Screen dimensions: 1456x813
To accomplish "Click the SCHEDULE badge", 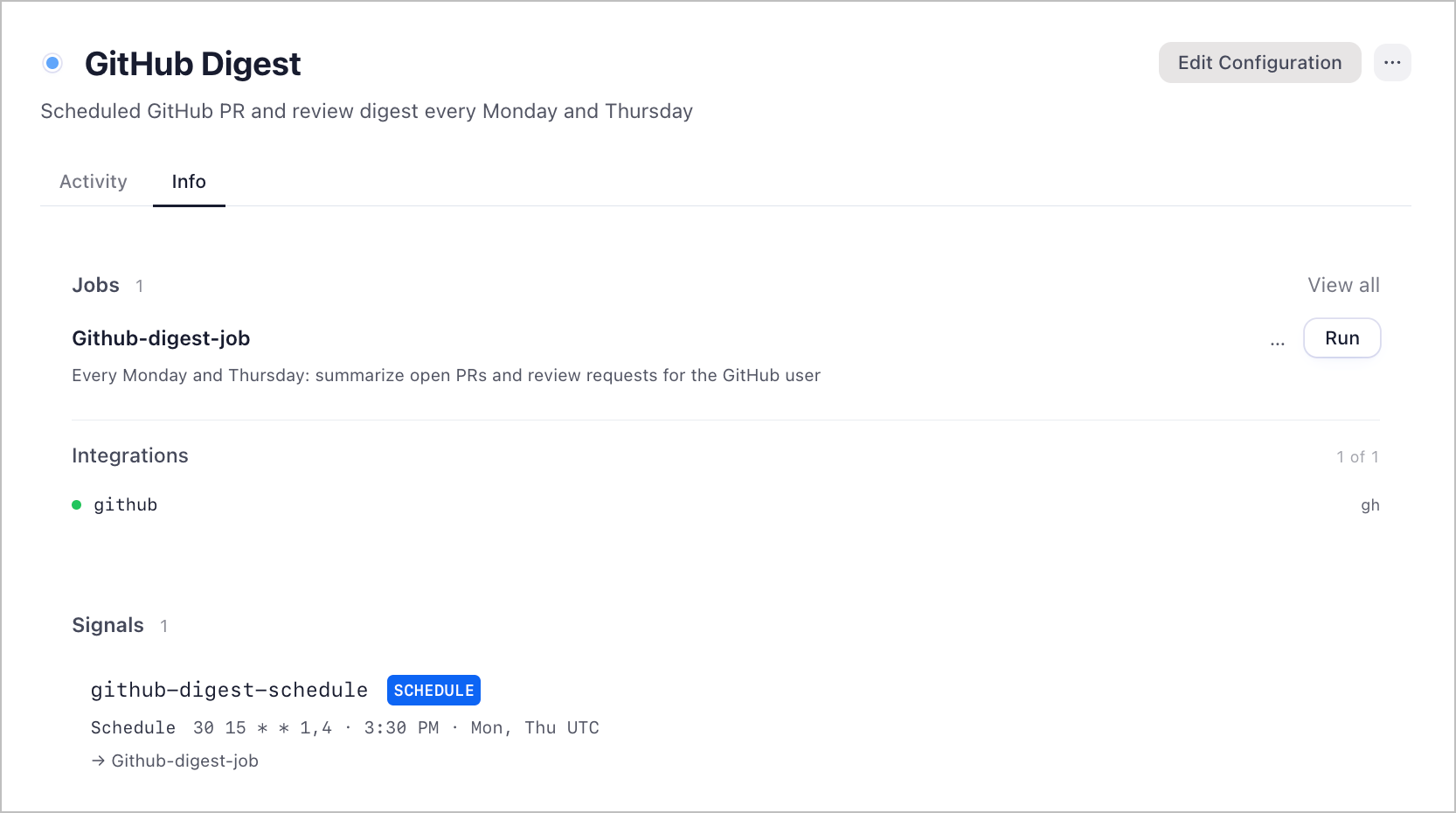I will click(433, 691).
